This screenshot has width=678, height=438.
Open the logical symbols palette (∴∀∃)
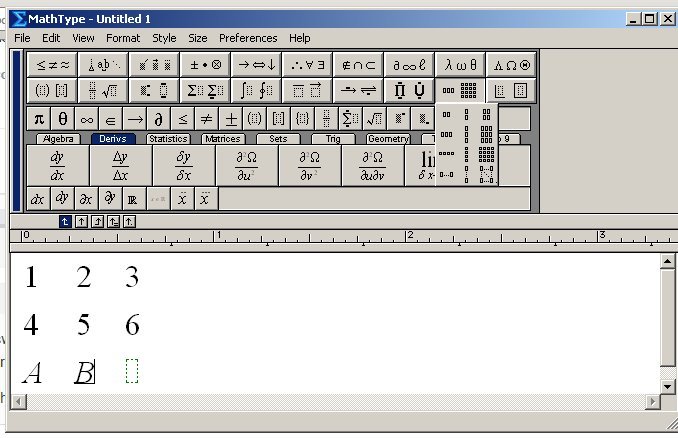point(307,65)
